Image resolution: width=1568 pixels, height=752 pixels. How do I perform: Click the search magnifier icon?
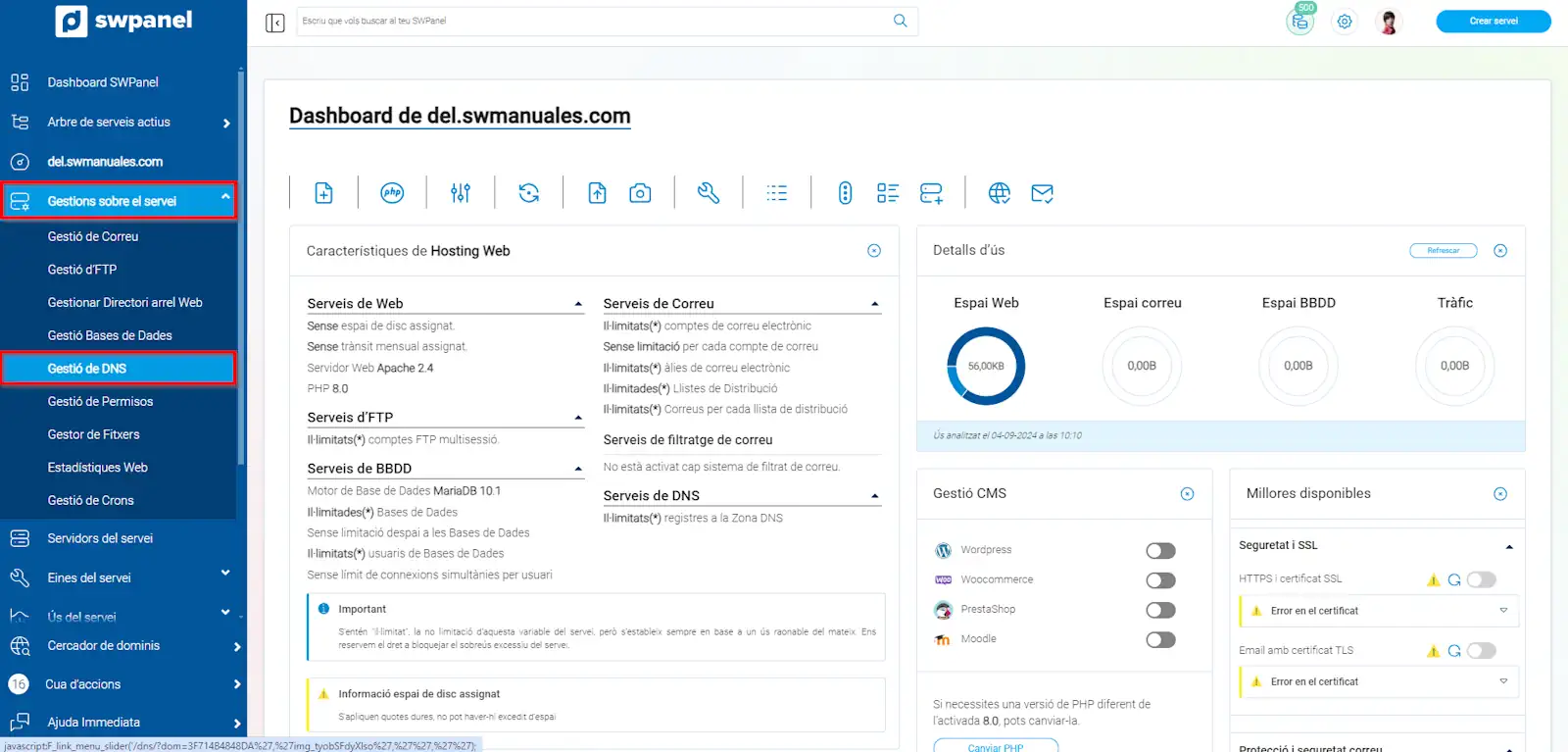point(901,21)
